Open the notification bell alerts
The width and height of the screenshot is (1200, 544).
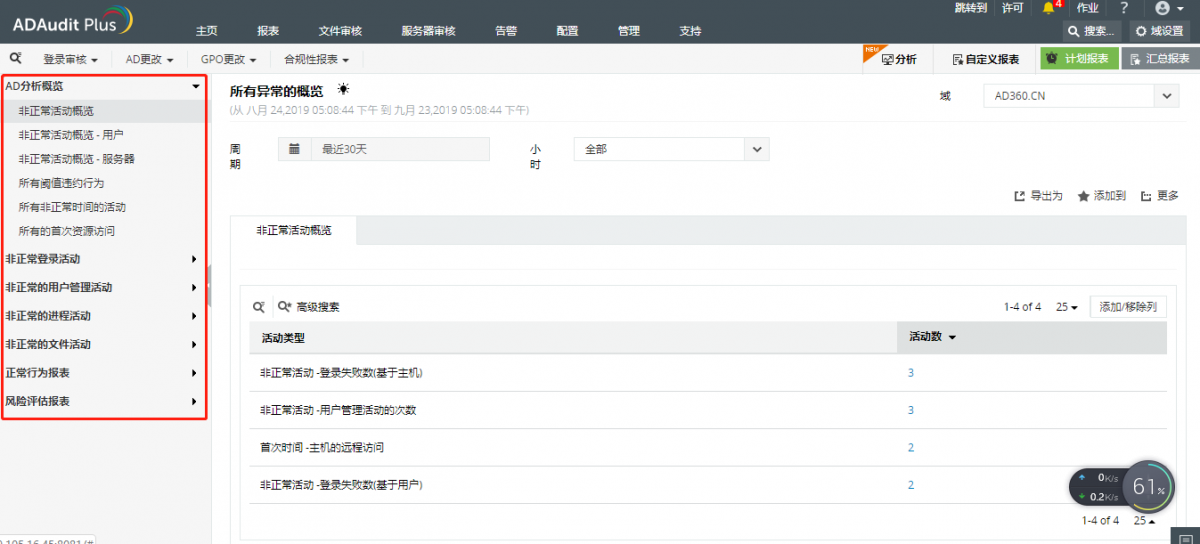tap(1049, 8)
